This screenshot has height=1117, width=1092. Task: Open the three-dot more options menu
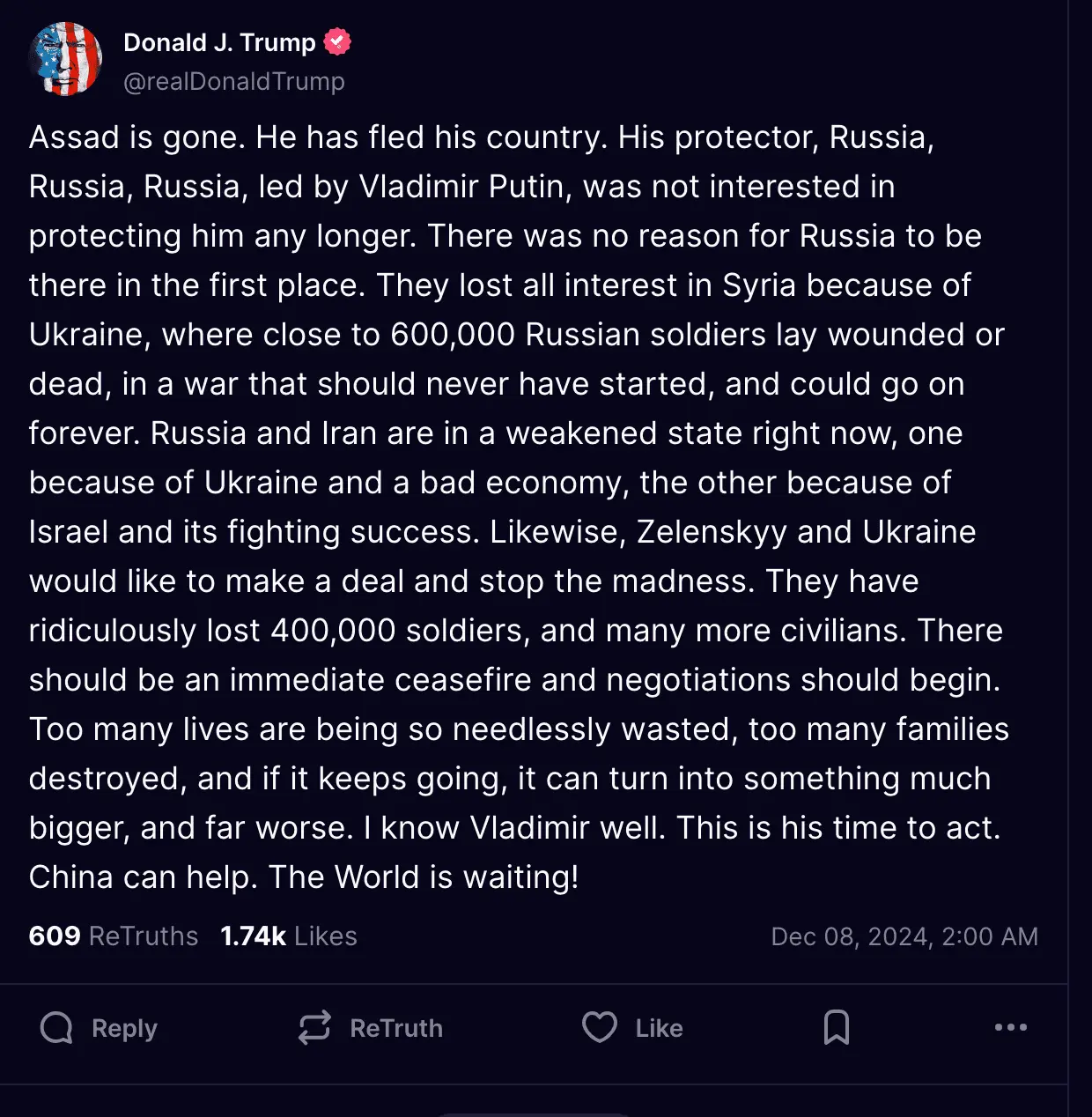(1010, 1027)
